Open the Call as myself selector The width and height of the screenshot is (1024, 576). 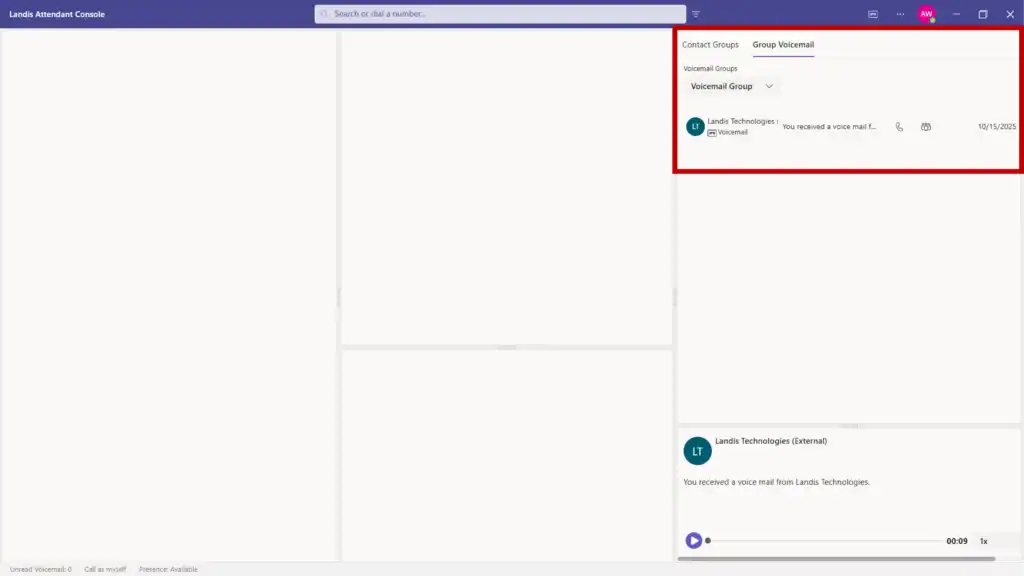(105, 568)
